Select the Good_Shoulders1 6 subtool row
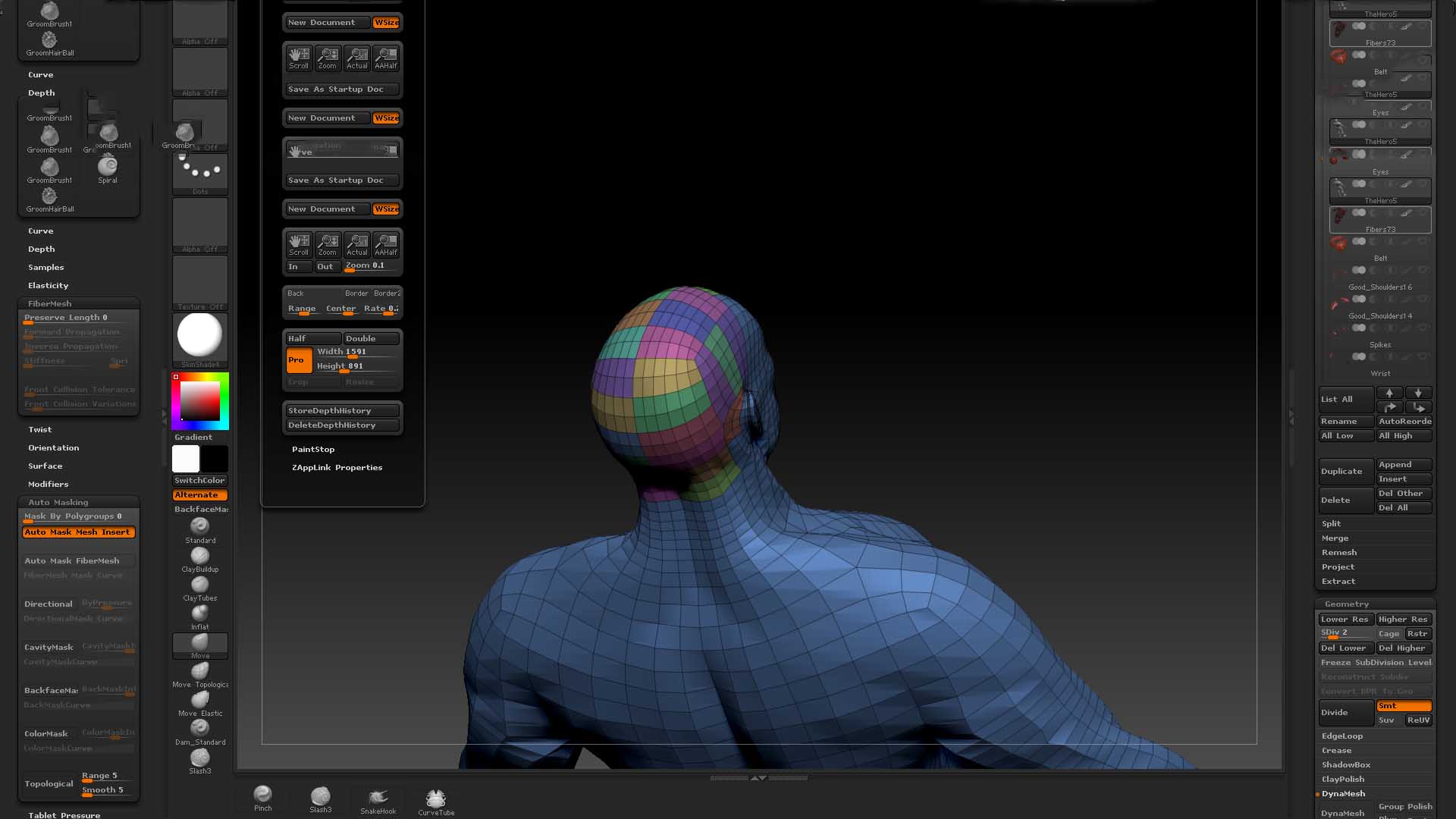 point(1380,280)
